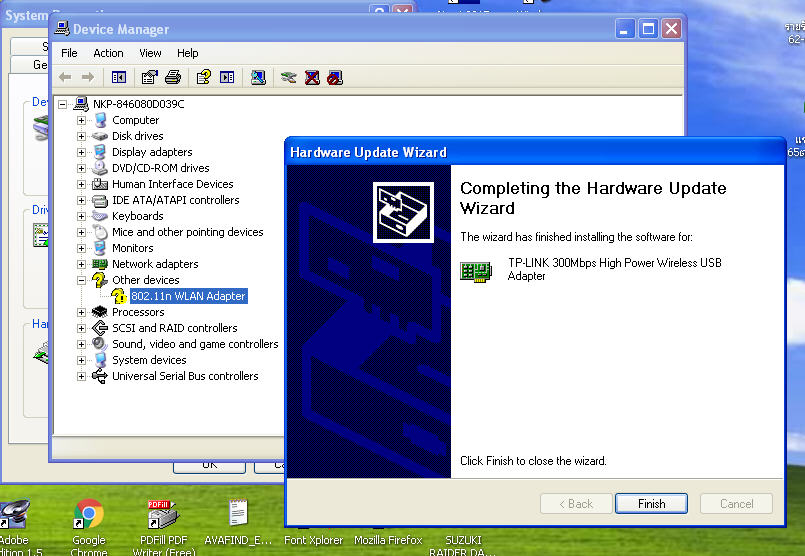Open Google Chrome desktop icon
This screenshot has width=805, height=556.
pos(88,513)
